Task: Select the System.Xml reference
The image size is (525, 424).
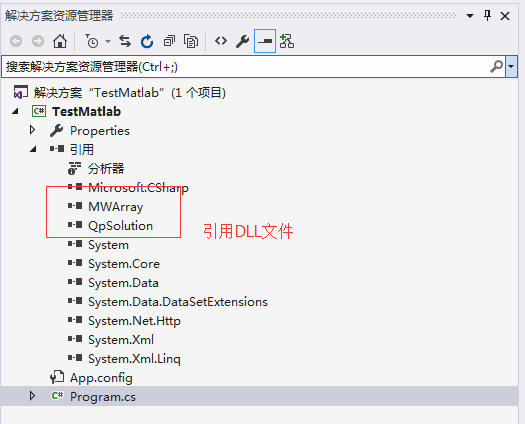Action: tap(121, 340)
